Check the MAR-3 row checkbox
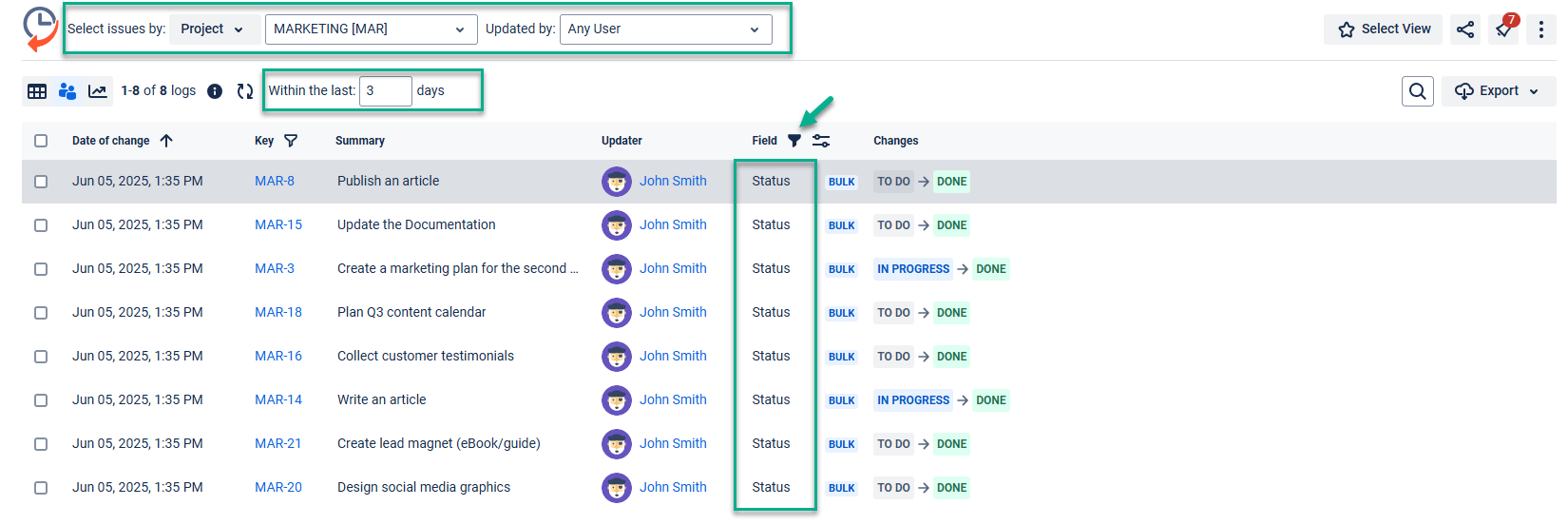1568x525 pixels. [41, 269]
